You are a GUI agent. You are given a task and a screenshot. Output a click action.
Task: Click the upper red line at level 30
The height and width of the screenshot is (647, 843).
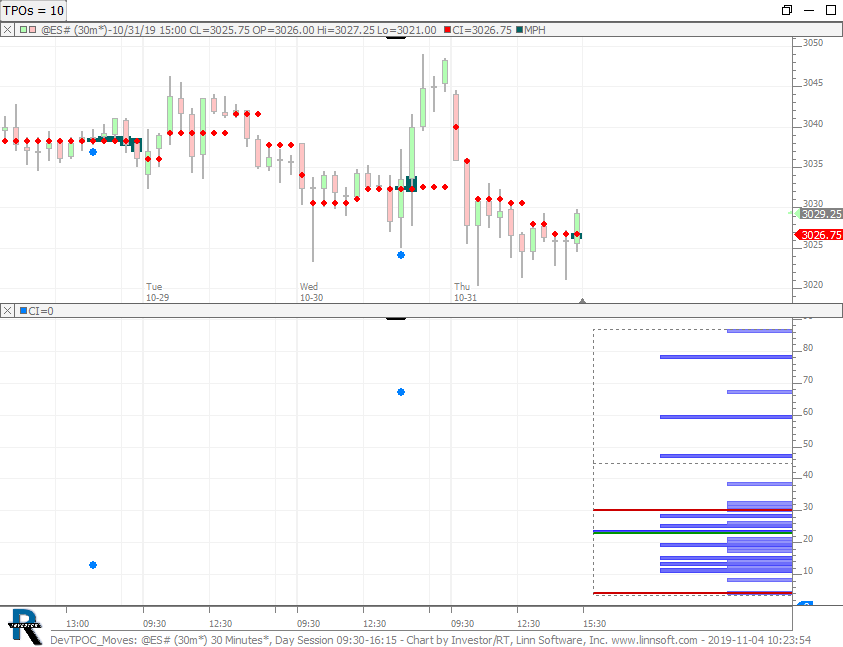pyautogui.click(x=692, y=510)
